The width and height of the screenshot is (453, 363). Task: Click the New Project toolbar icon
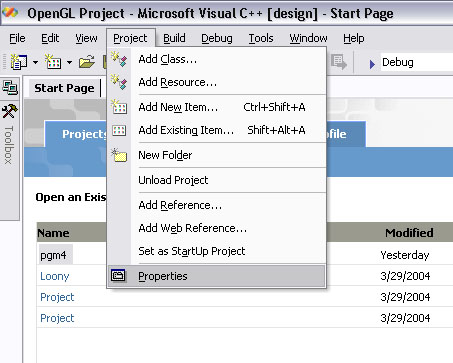point(19,62)
